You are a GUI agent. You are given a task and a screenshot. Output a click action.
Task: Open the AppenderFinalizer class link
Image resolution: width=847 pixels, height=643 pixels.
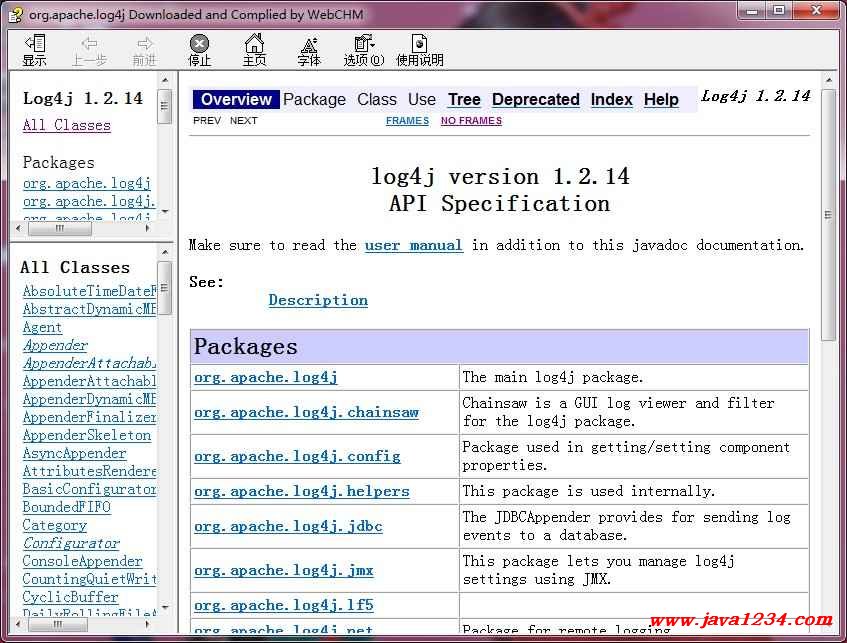point(89,417)
